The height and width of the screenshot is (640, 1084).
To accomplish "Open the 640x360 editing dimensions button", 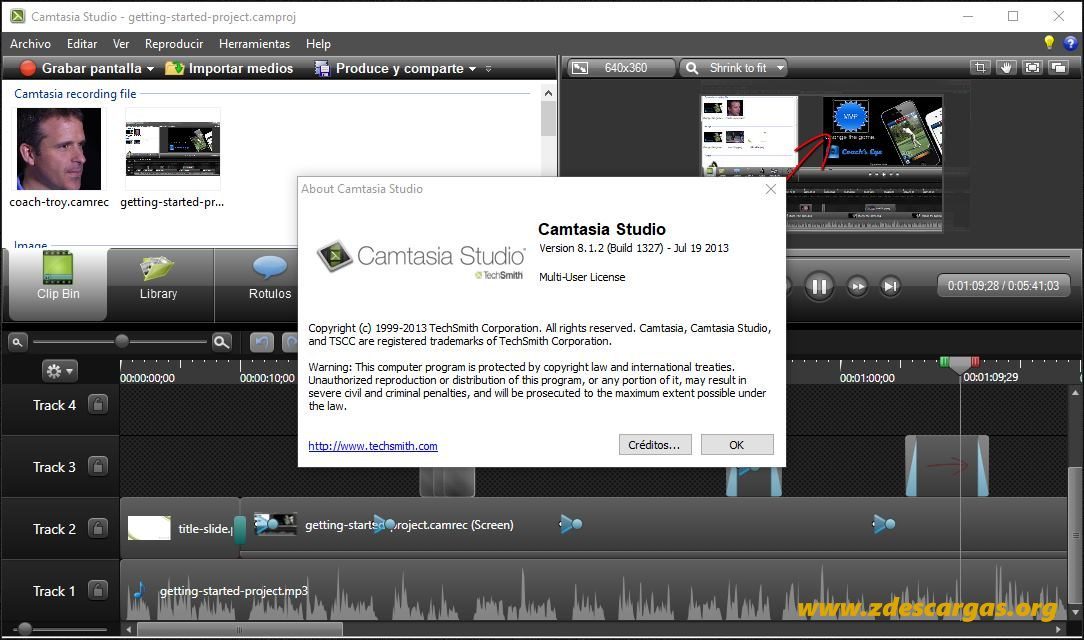I will [621, 68].
